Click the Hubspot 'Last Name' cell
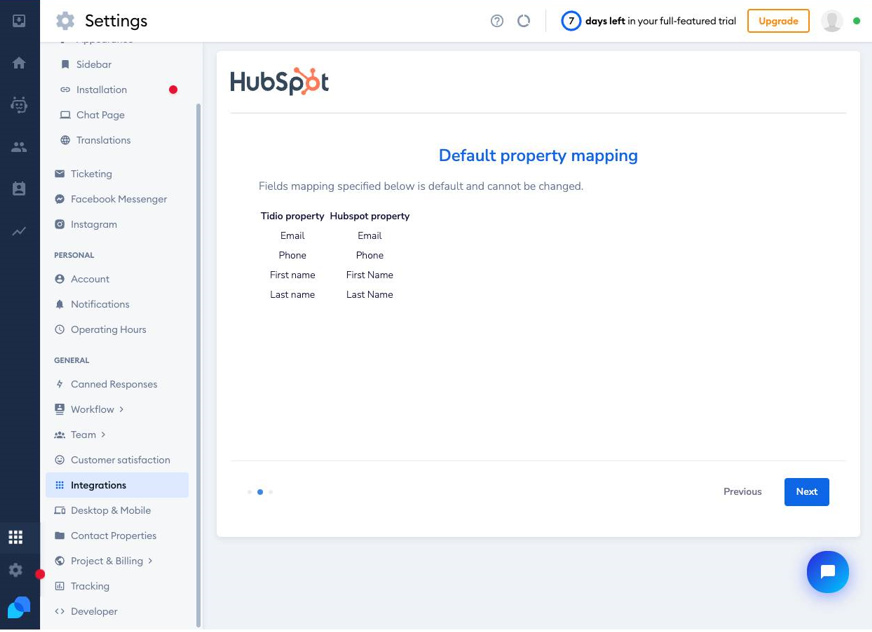The height and width of the screenshot is (632, 872). [x=369, y=295]
